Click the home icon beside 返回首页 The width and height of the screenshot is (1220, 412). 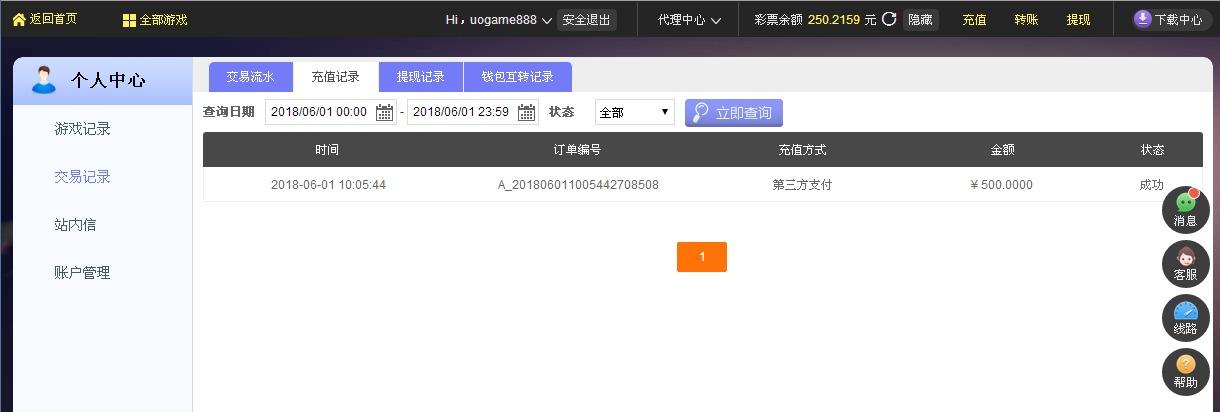[x=19, y=19]
